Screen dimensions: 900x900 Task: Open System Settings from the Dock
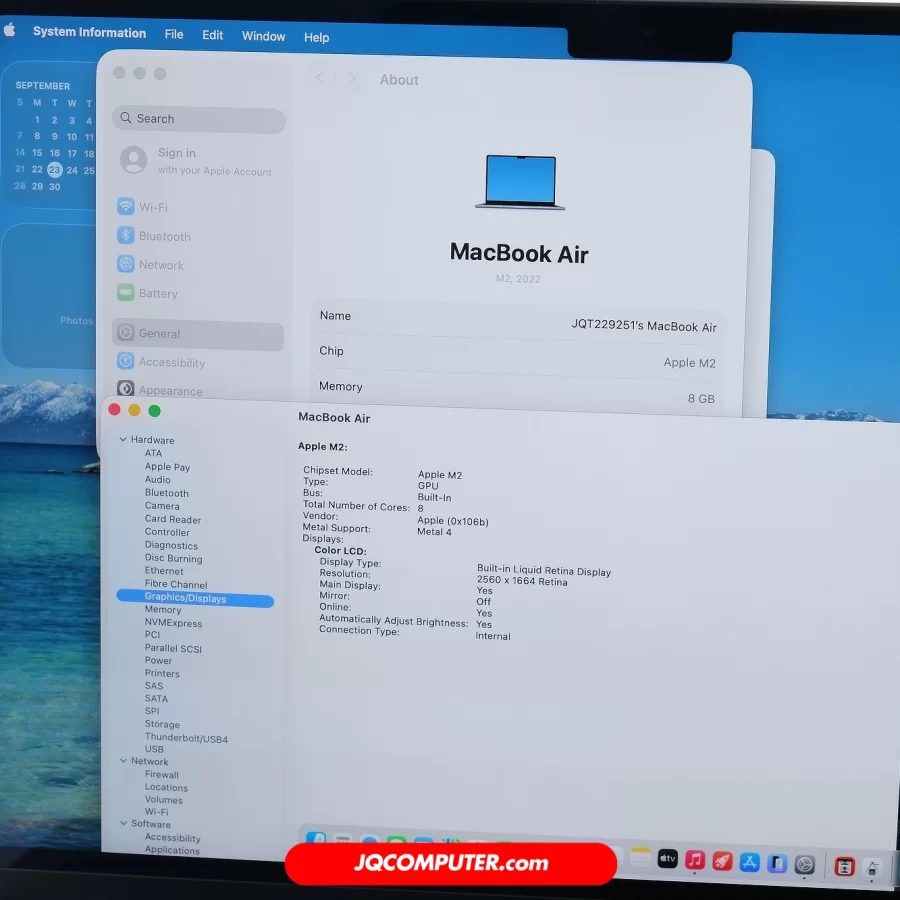pos(805,864)
